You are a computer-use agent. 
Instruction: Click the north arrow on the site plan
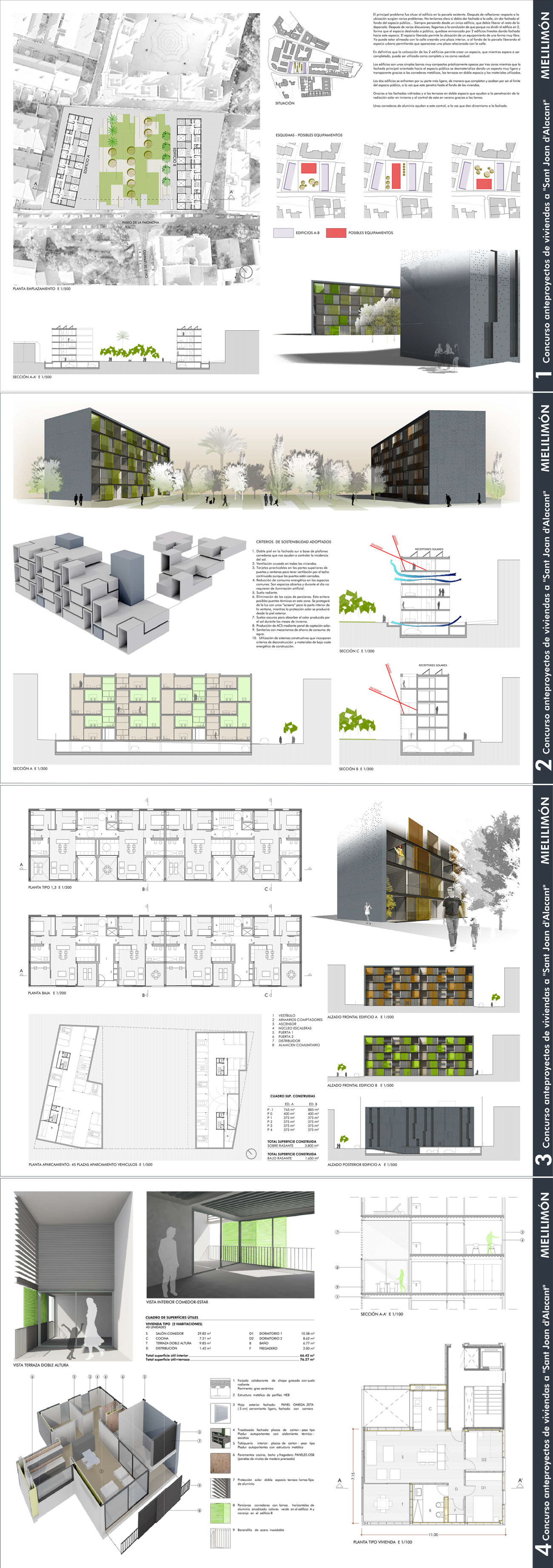point(246,272)
